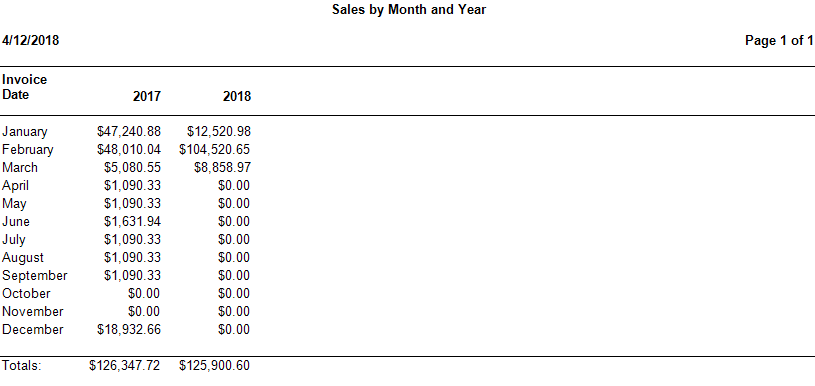Select January 2018 value $12,520.98
815x386 pixels.
[219, 131]
